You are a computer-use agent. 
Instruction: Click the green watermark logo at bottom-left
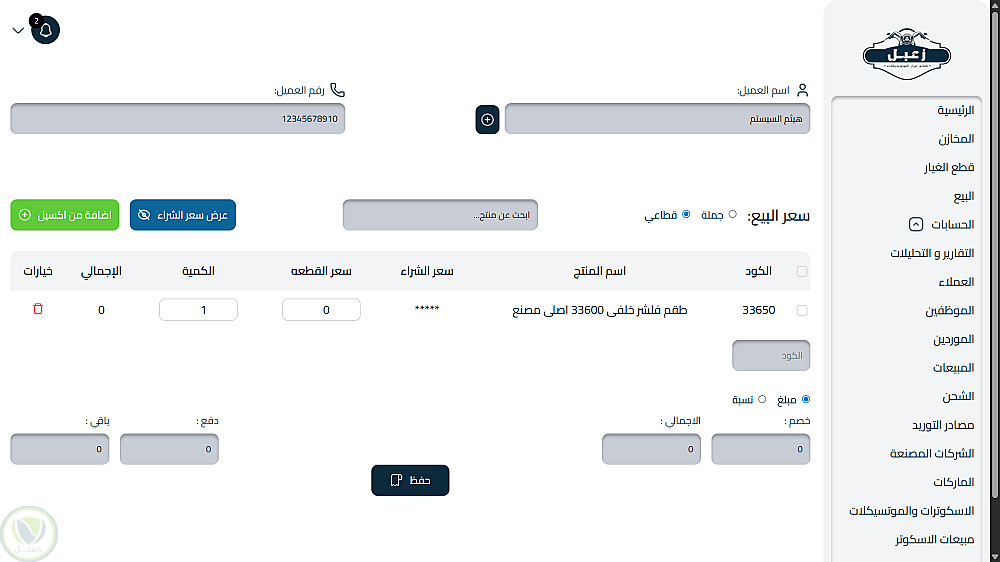[29, 533]
